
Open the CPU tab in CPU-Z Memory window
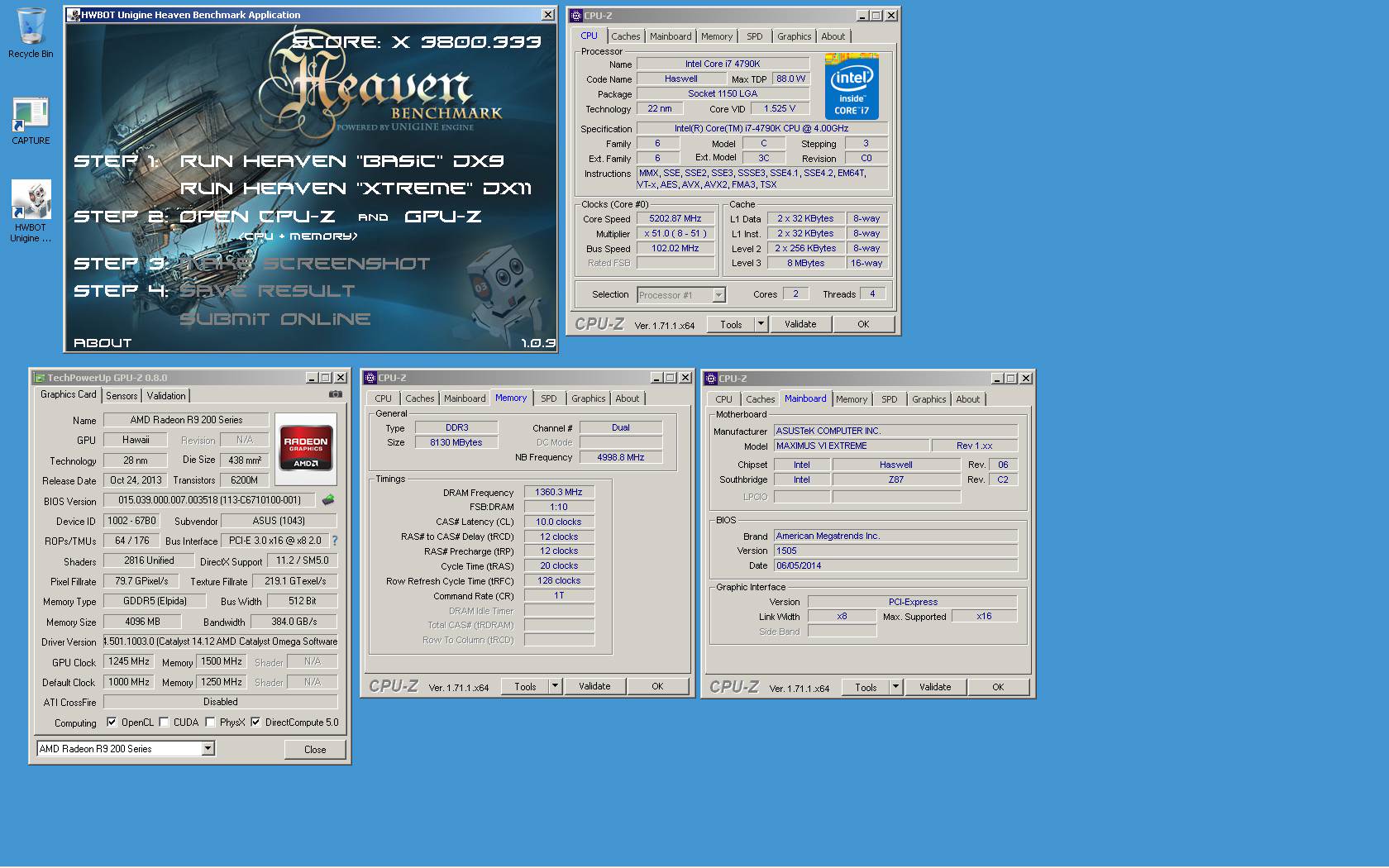pos(383,398)
